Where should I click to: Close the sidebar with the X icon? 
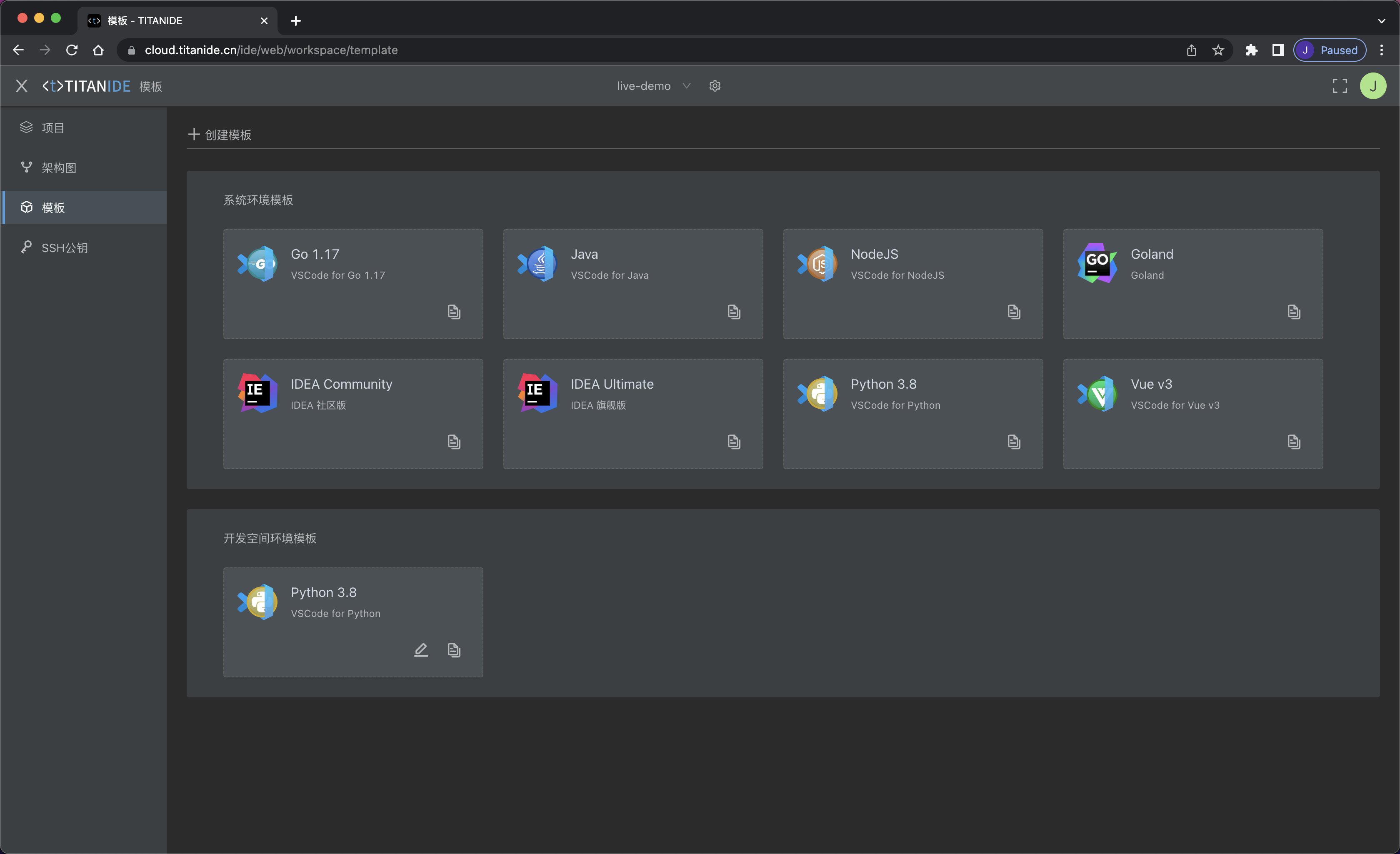tap(22, 86)
